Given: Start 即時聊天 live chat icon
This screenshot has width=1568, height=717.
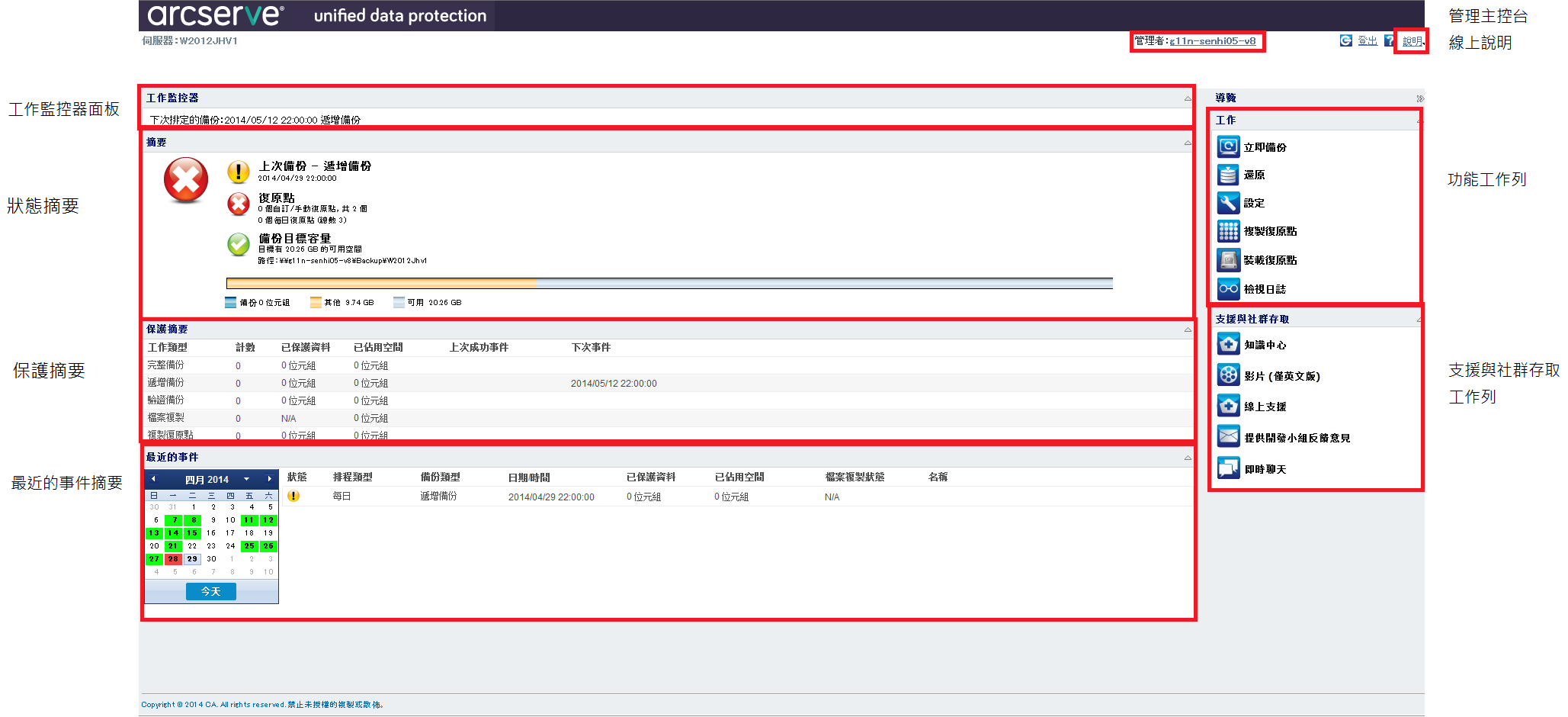Looking at the screenshot, I should [1228, 468].
